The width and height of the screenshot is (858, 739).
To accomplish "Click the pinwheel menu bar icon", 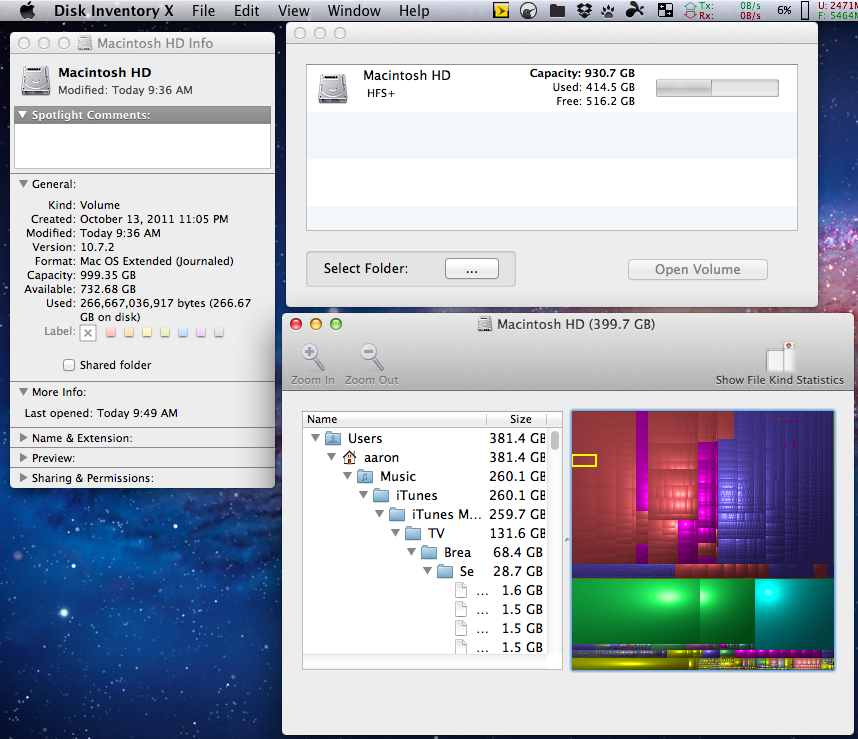I will (x=634, y=10).
